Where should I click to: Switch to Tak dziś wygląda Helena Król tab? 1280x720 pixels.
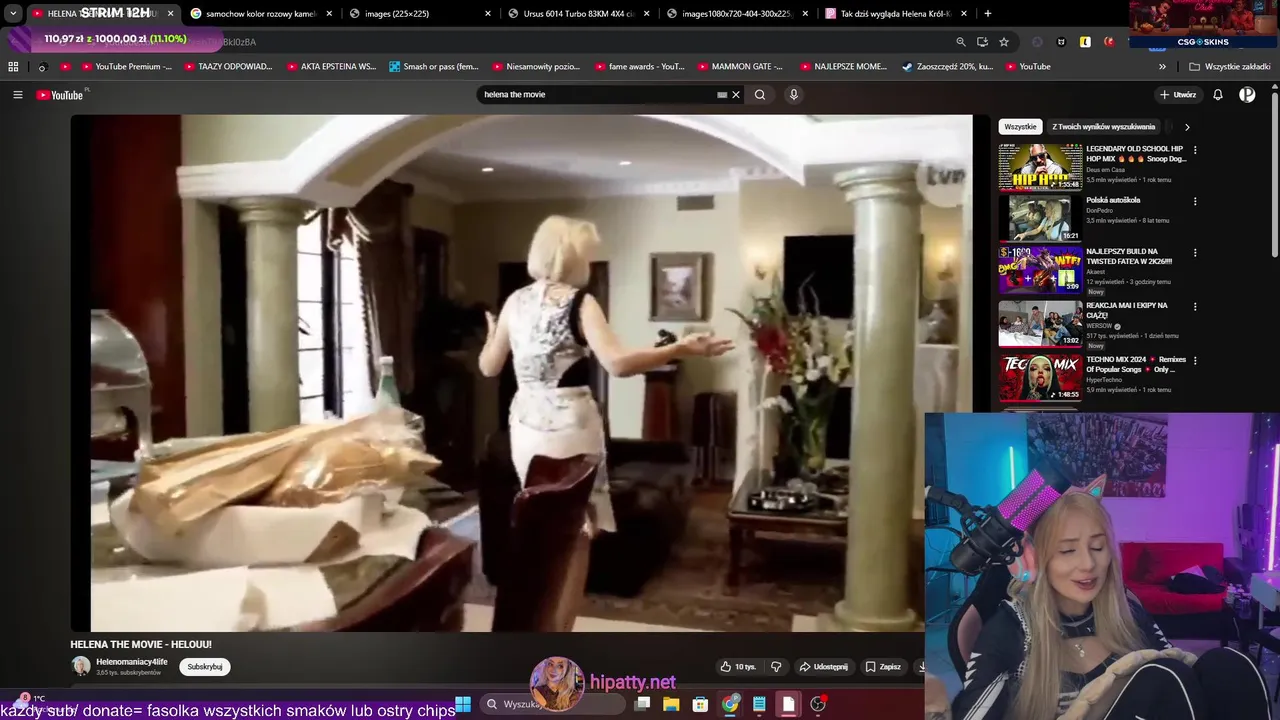(895, 14)
